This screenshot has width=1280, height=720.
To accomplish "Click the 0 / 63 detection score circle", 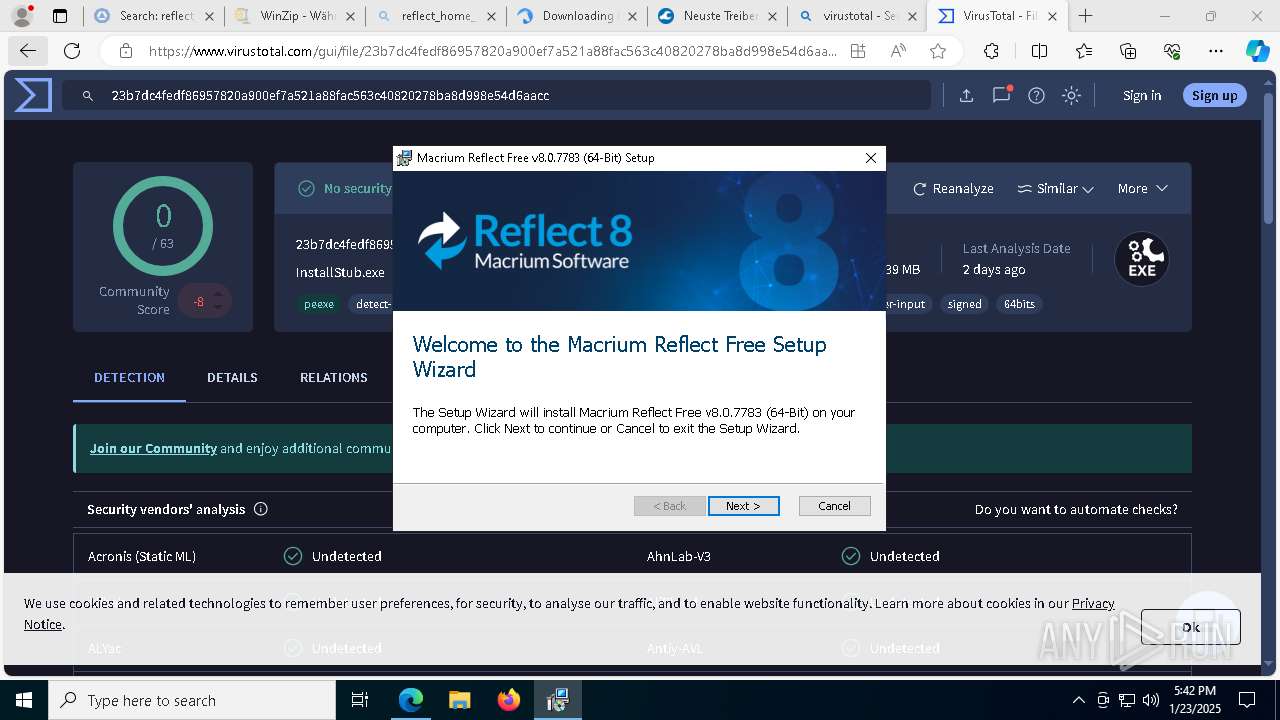I will tap(163, 227).
